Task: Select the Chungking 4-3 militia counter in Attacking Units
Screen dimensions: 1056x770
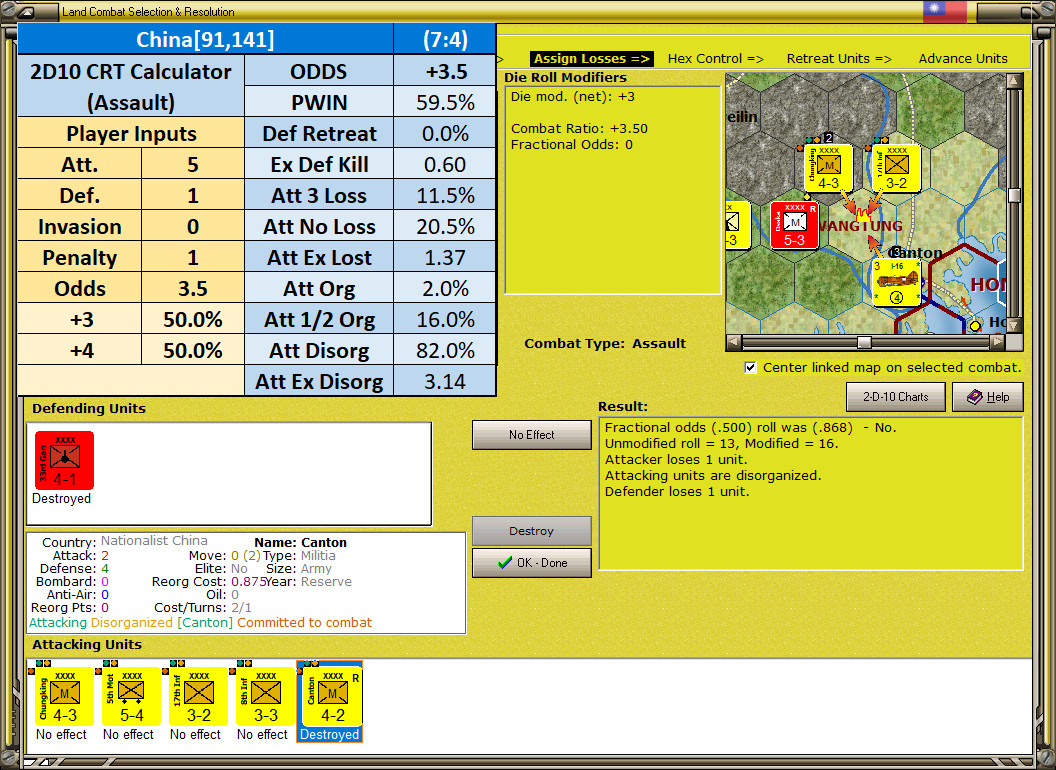Action: pos(64,697)
